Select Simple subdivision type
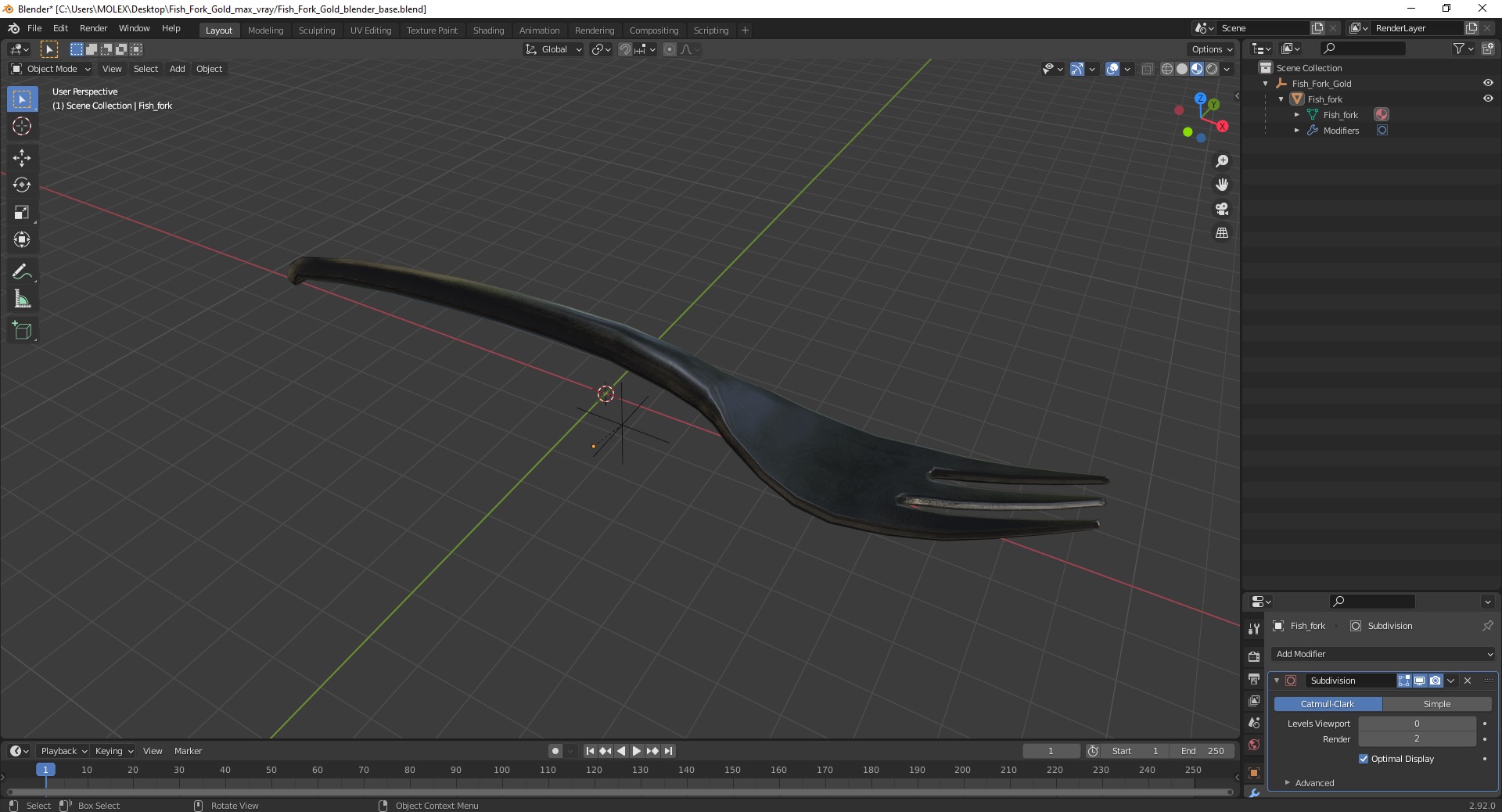The height and width of the screenshot is (812, 1502). (1437, 704)
